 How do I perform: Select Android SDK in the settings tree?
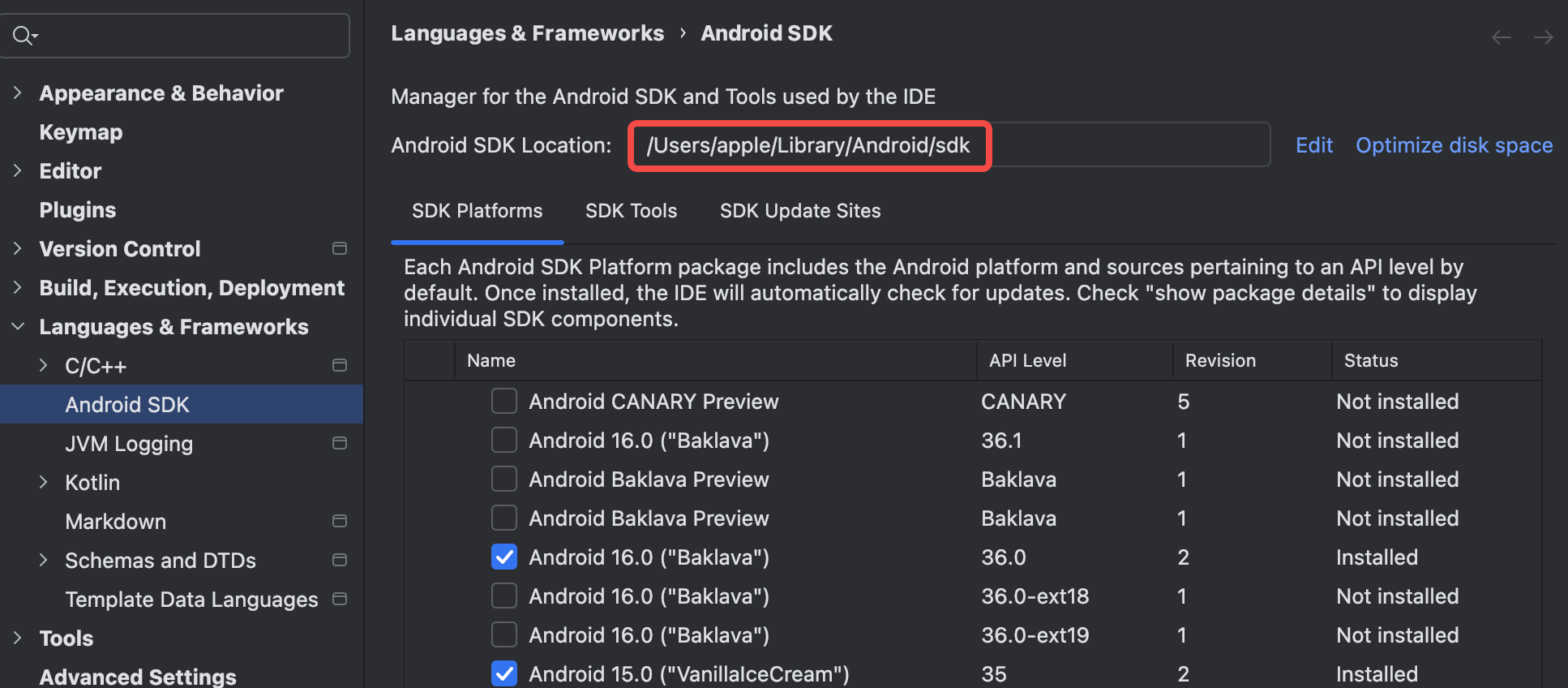[182, 404]
